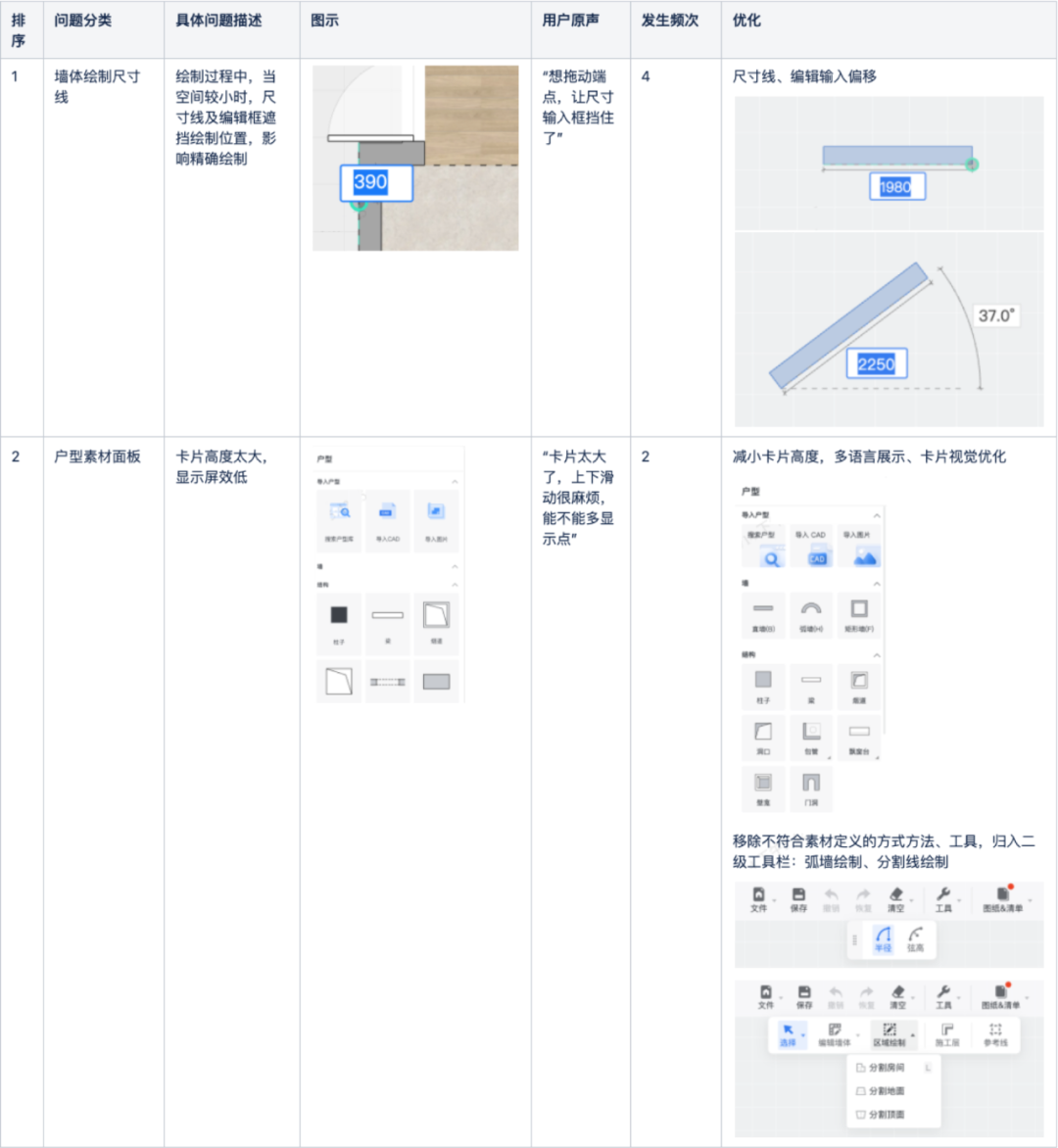This screenshot has width=1058, height=1148.
Task: Click the 搜索户型 card in the 优化 panel
Action: (763, 547)
